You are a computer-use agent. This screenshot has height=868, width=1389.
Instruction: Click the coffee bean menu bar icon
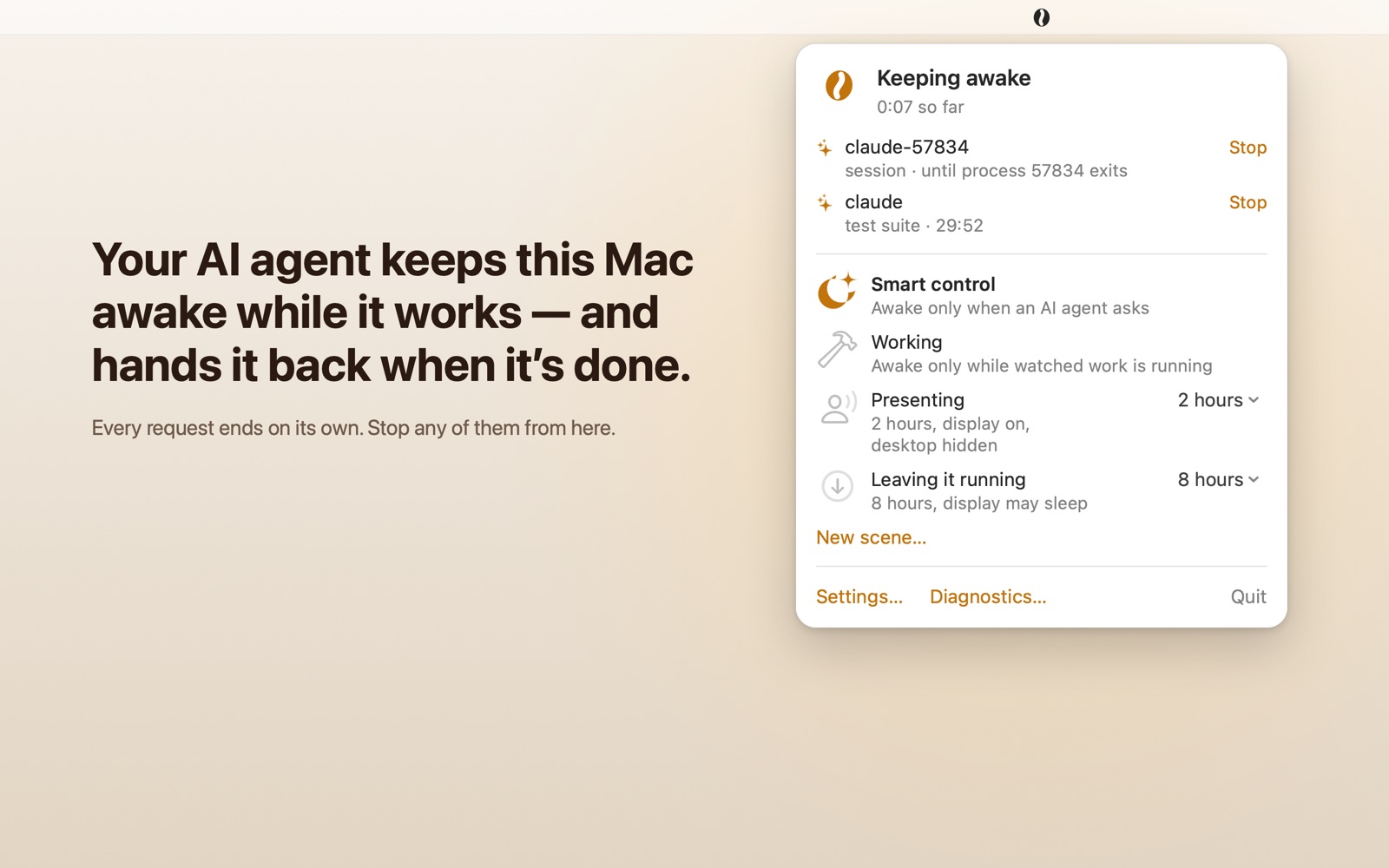(x=1041, y=17)
